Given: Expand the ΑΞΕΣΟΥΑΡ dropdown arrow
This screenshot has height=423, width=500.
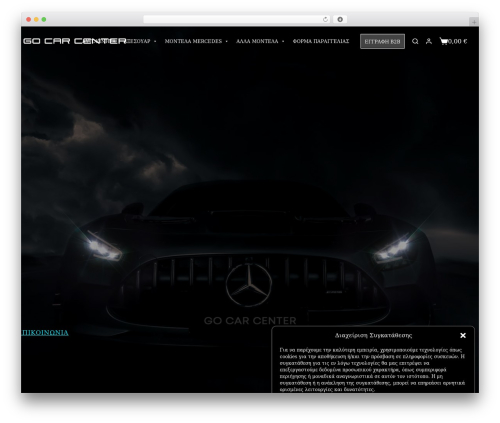Looking at the screenshot, I should tap(155, 42).
